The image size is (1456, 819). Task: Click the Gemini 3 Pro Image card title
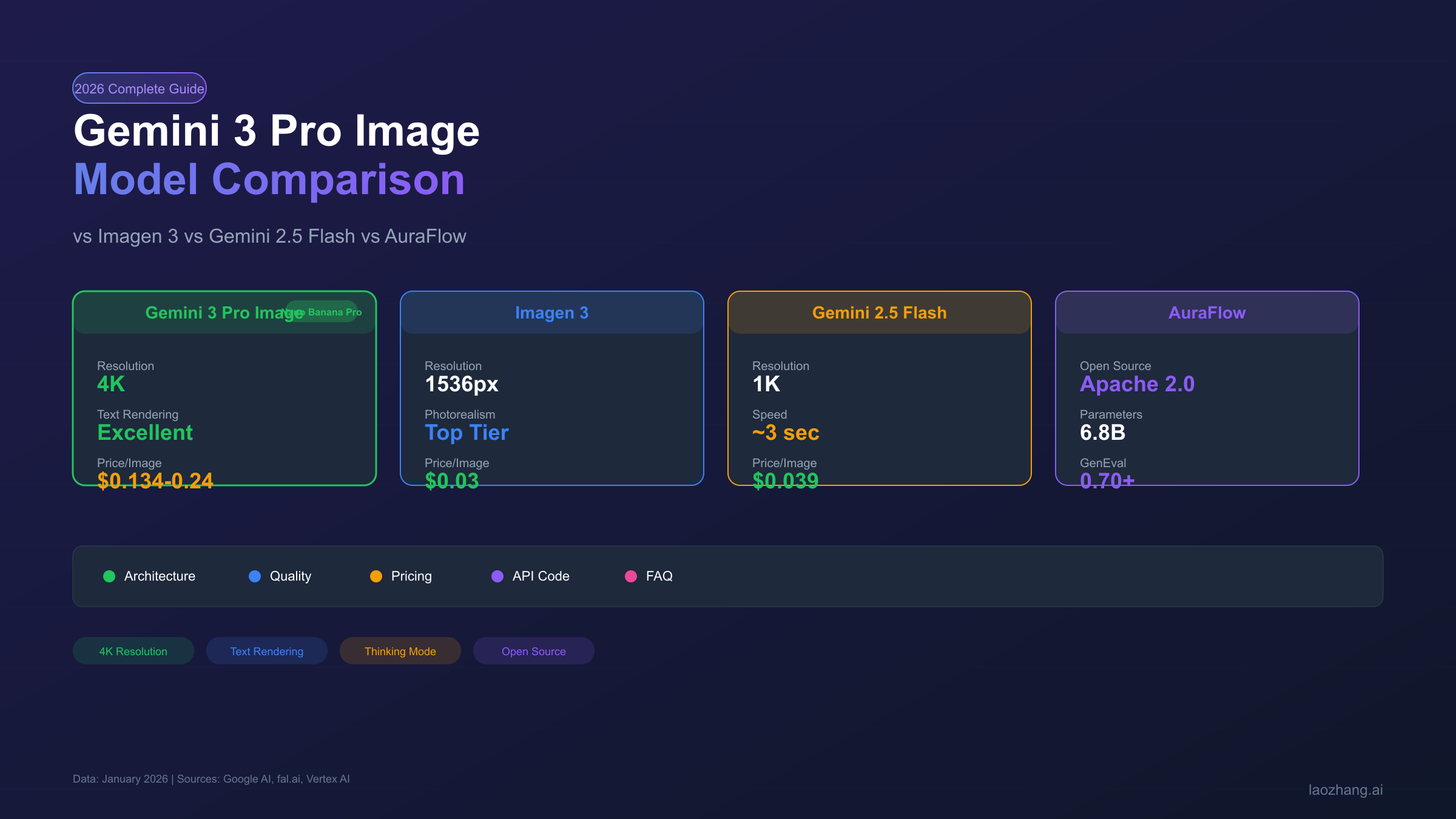[x=206, y=313]
